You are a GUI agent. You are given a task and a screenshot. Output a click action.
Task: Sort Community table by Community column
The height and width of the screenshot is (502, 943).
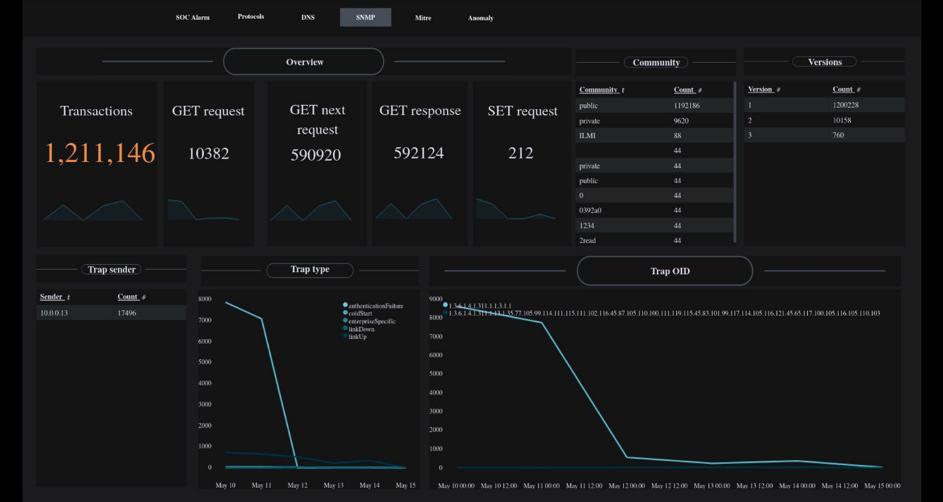point(601,90)
